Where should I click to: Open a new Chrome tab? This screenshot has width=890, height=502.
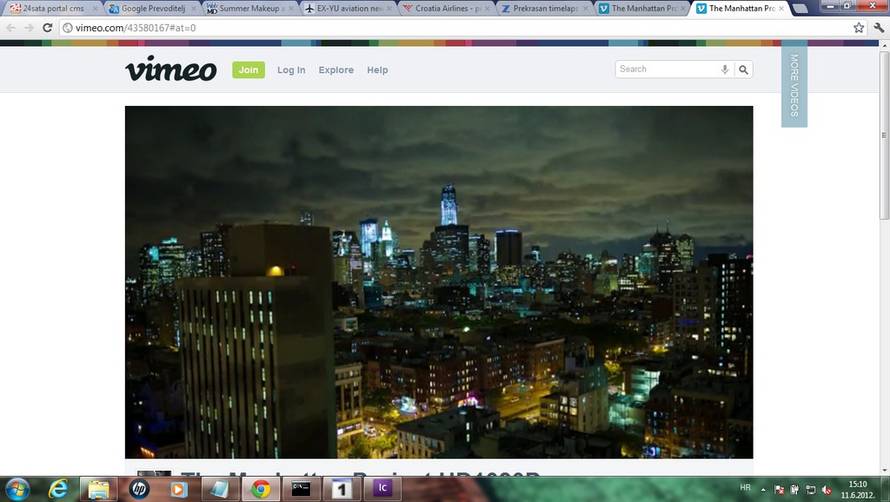tap(800, 9)
